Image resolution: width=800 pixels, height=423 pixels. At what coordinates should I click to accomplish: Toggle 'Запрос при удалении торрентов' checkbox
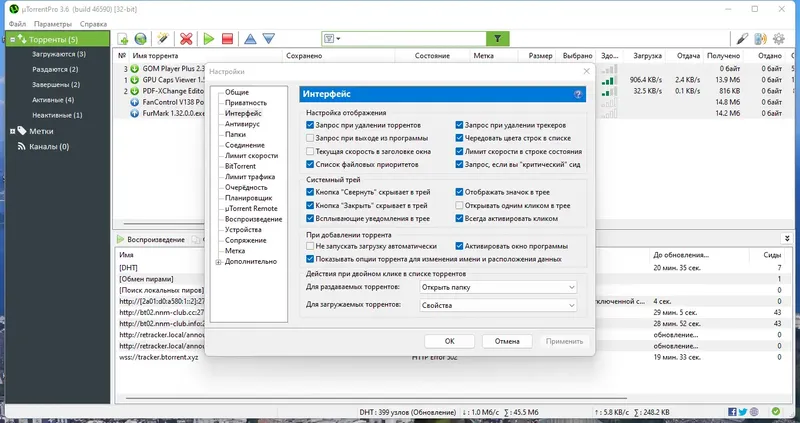click(x=310, y=125)
